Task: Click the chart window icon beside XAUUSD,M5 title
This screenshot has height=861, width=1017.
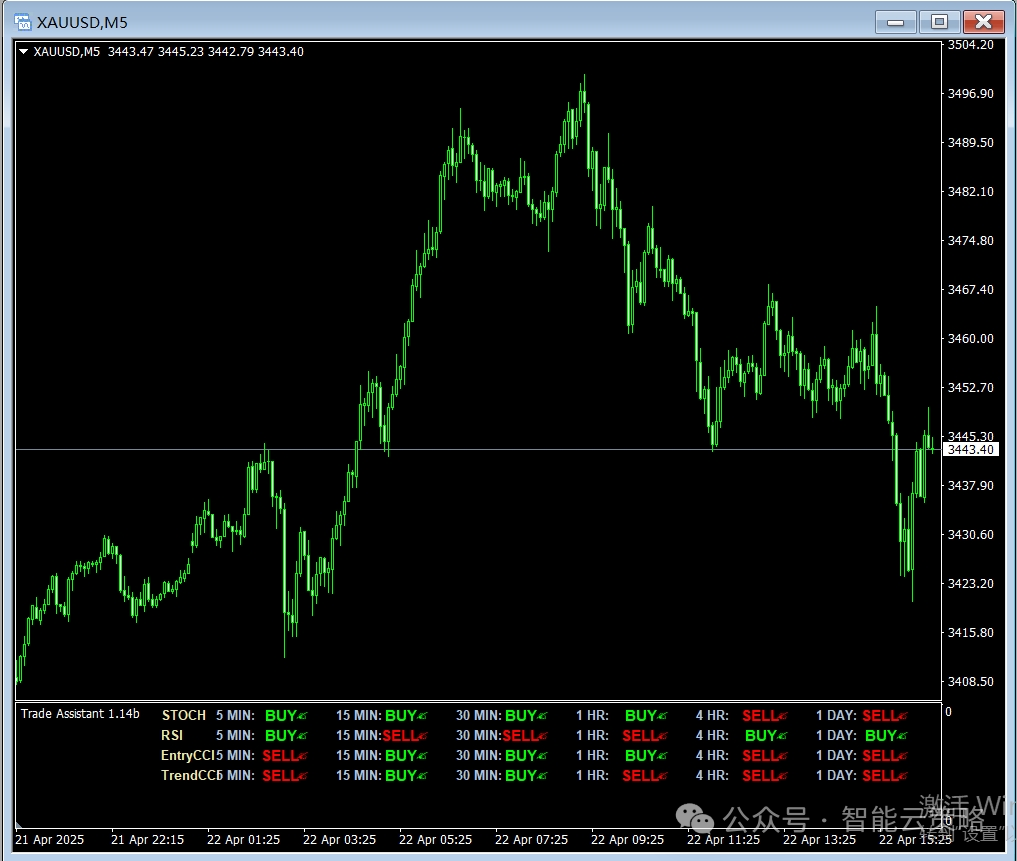Action: point(23,22)
